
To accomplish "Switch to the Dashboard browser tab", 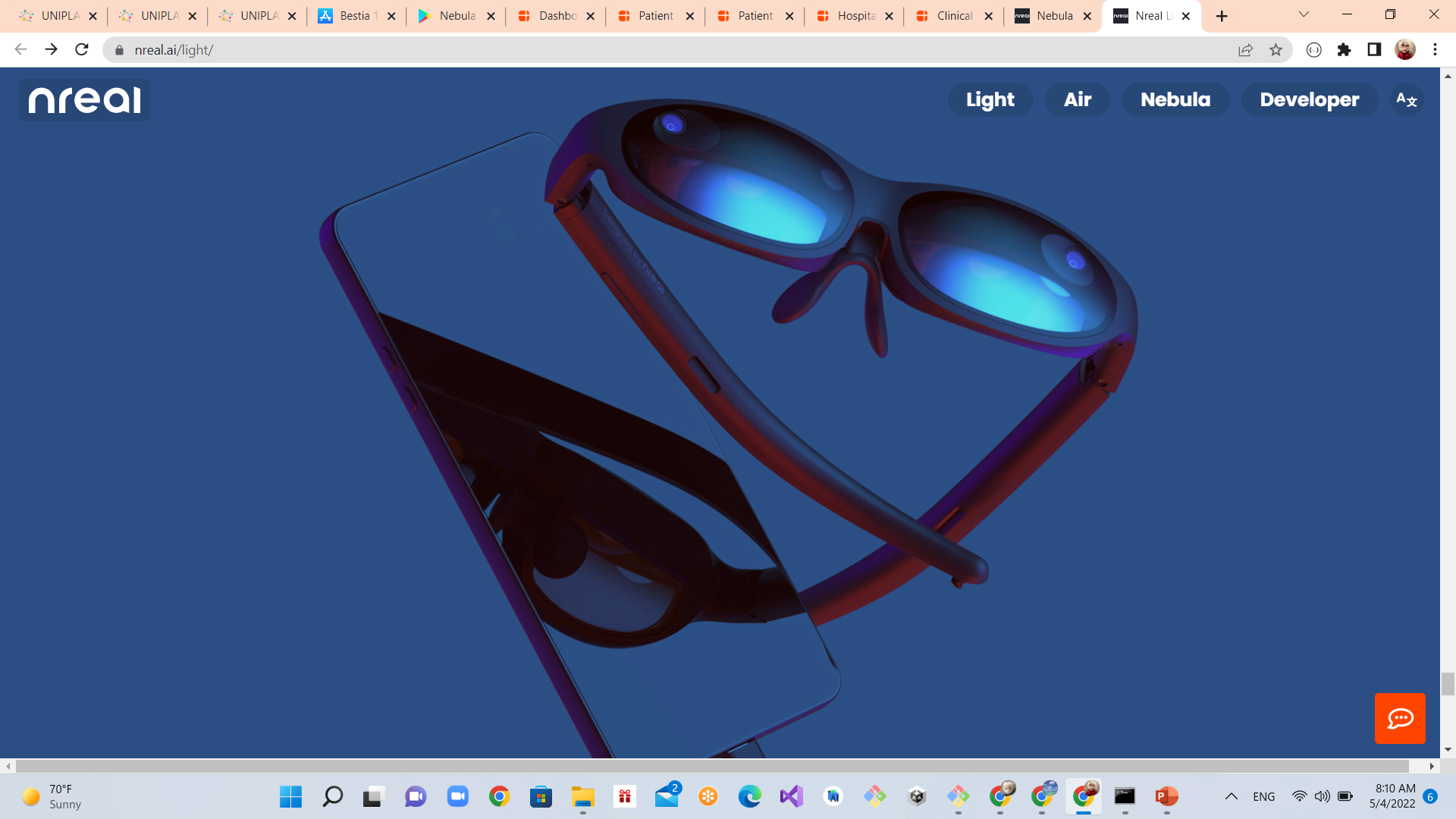I will coord(556,15).
